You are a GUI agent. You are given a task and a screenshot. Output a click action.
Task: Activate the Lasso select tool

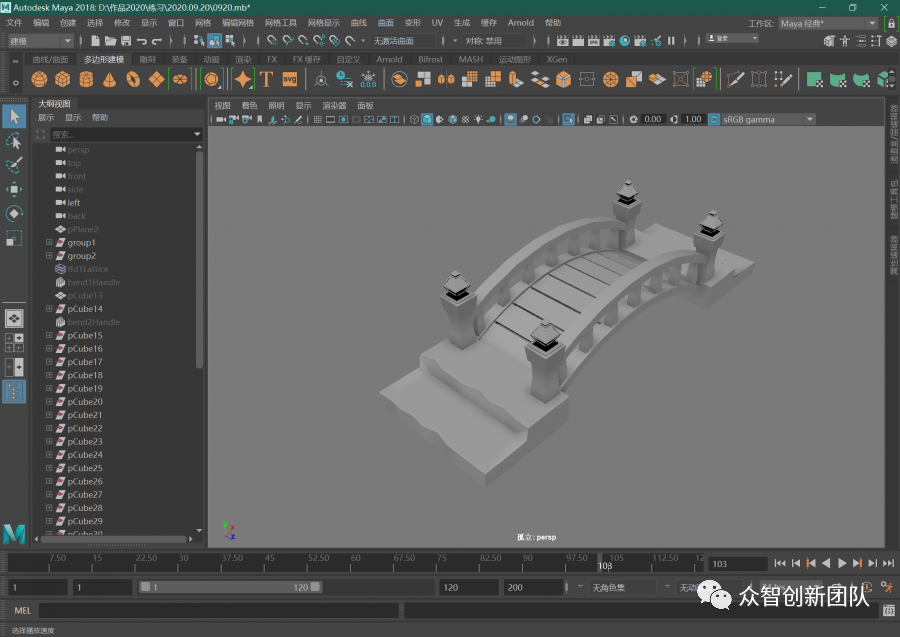click(14, 141)
